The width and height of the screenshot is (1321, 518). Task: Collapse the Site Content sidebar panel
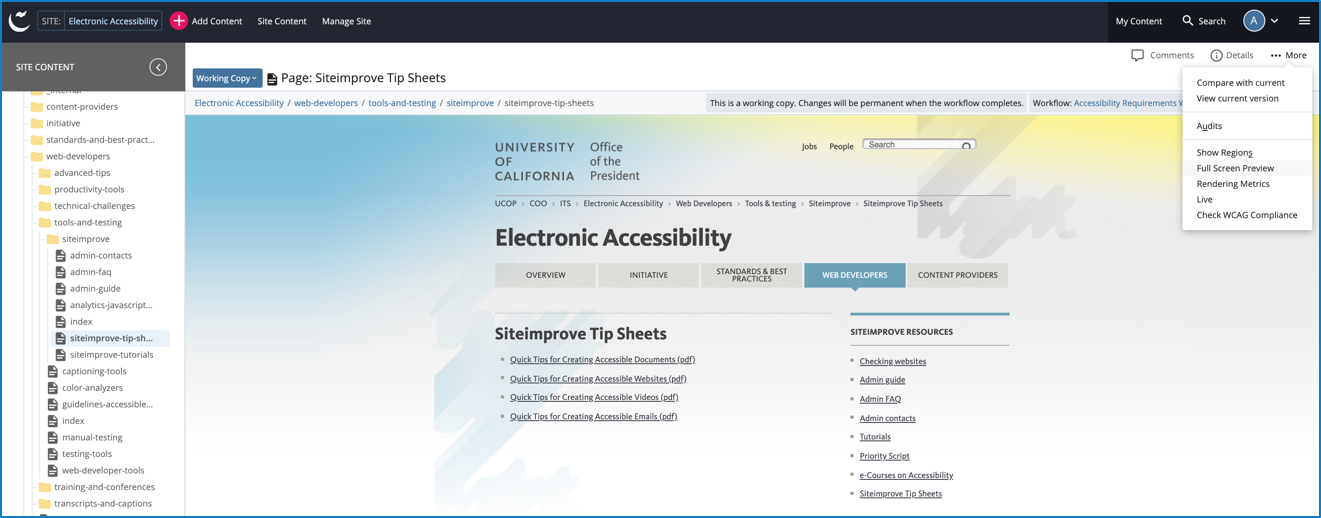point(158,67)
